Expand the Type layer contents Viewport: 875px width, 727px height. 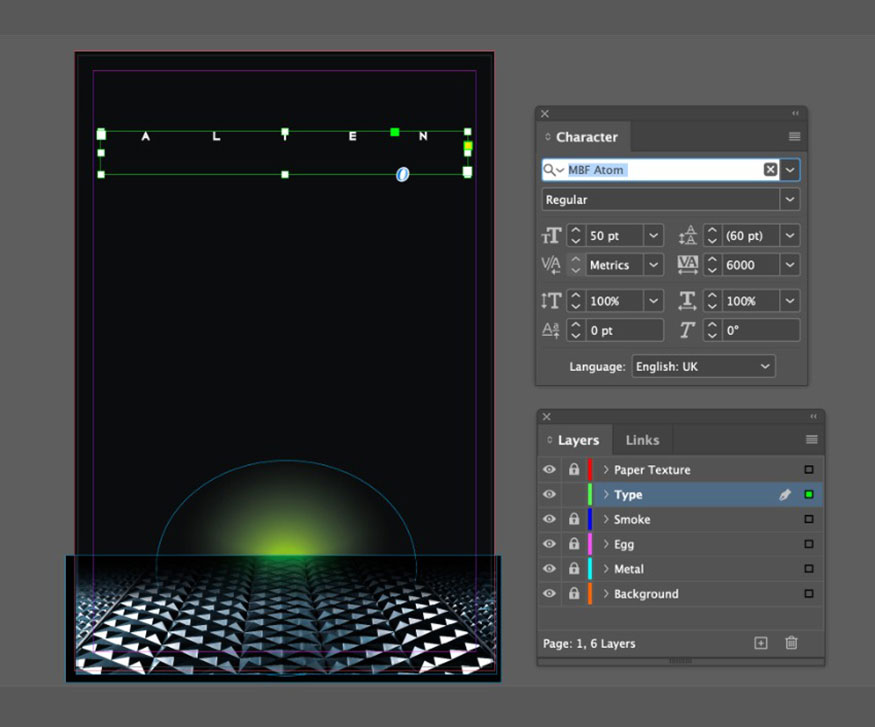[606, 495]
